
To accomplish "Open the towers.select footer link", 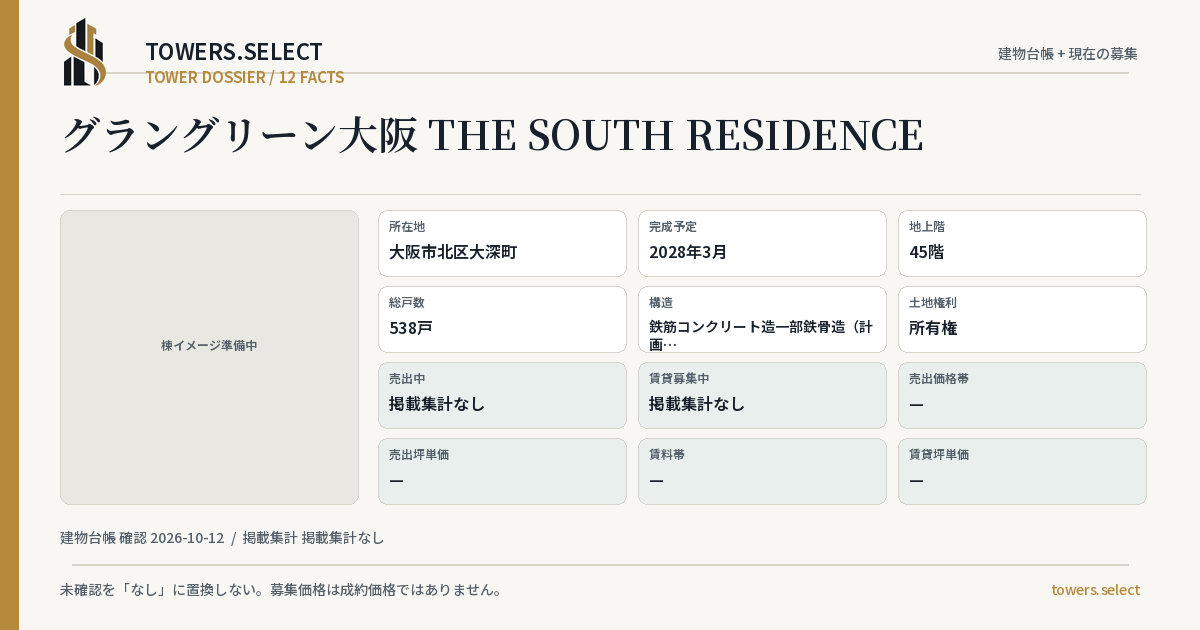I will pos(1095,589).
